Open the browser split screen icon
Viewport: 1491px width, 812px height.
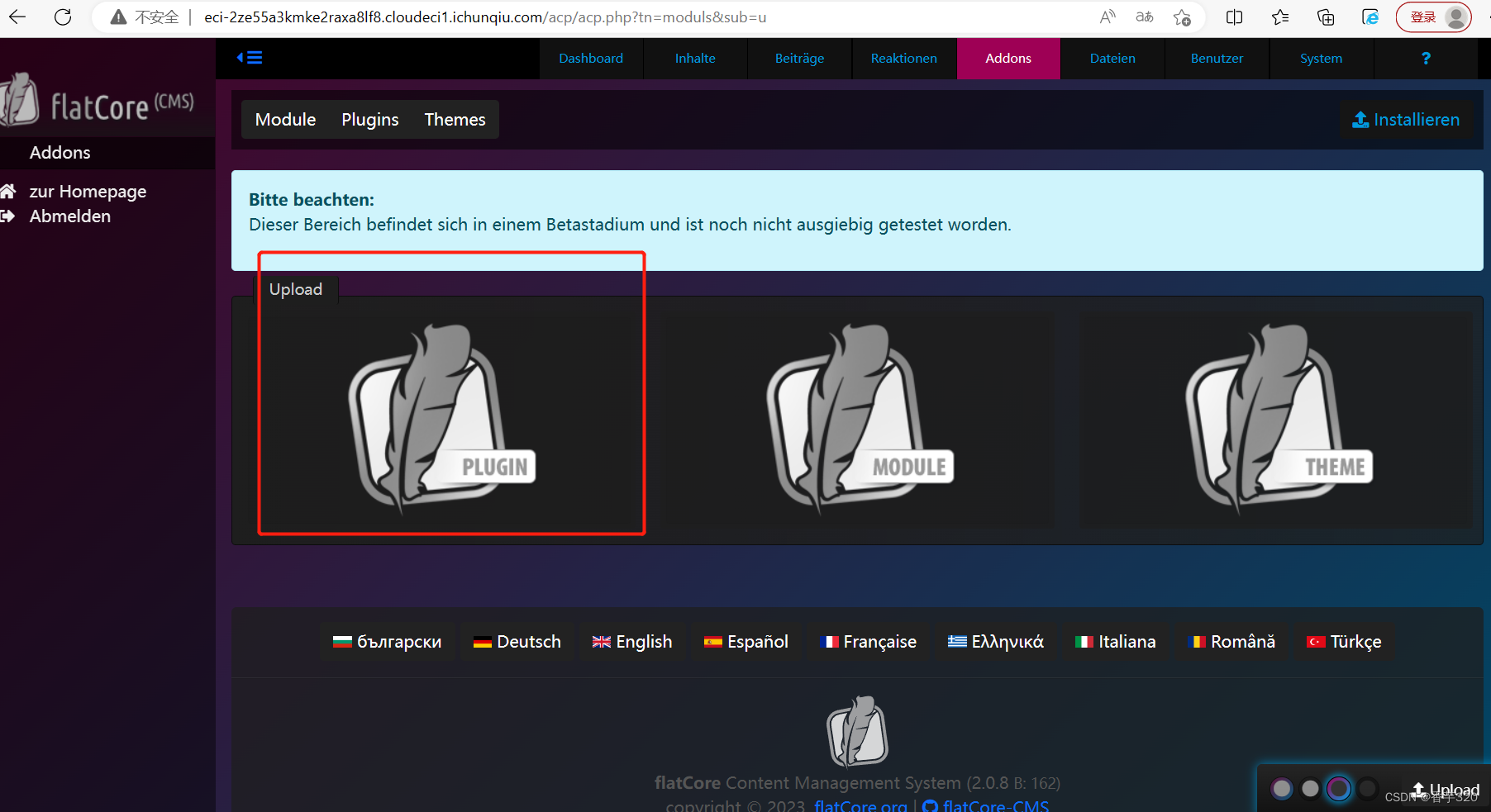[1235, 17]
